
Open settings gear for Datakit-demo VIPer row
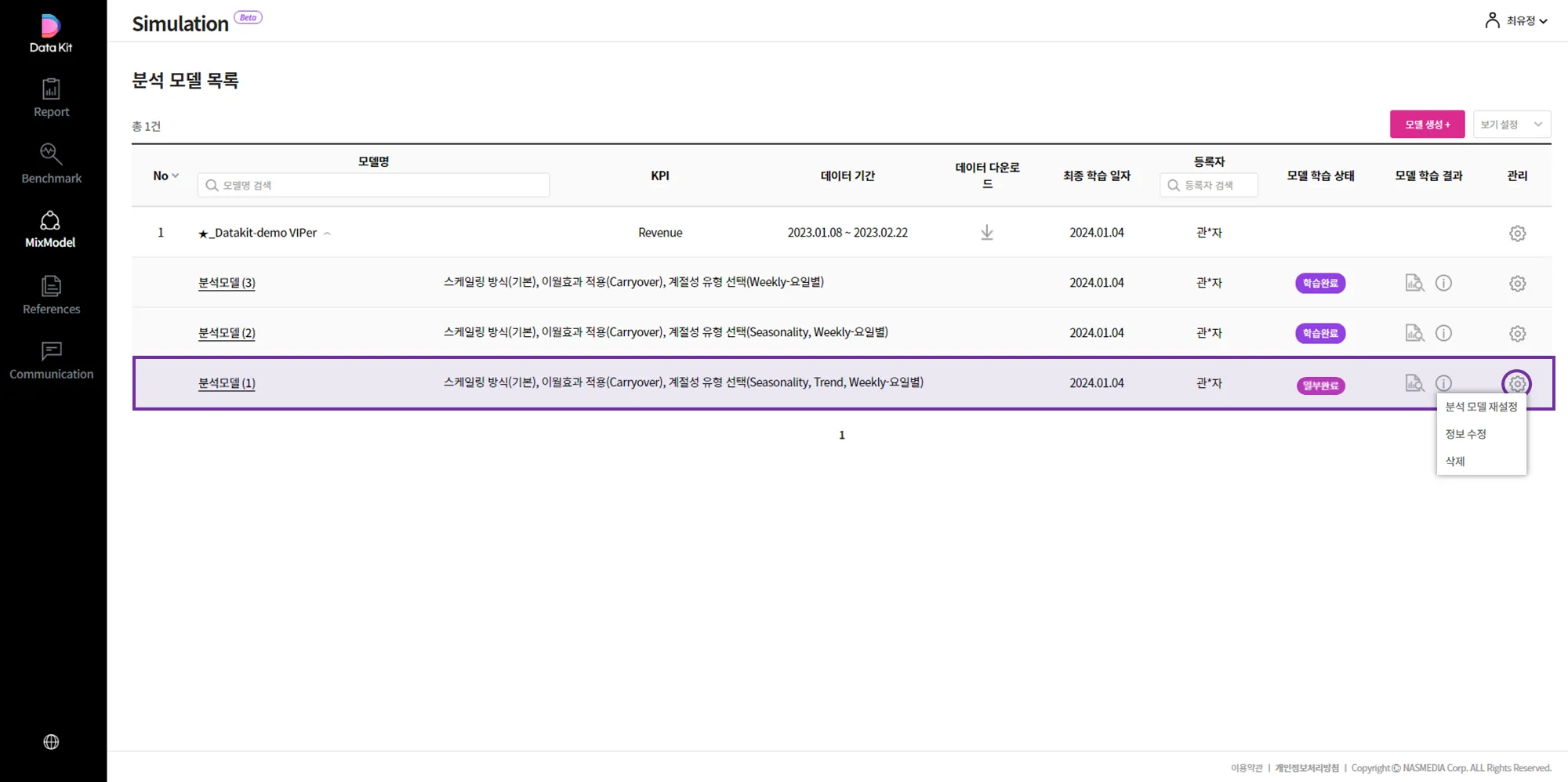click(x=1517, y=234)
